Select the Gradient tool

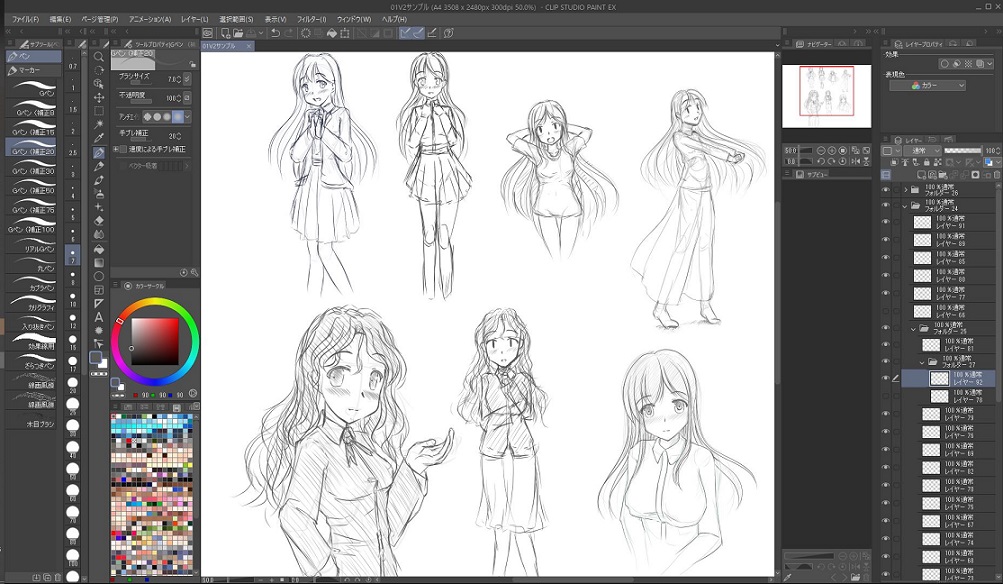(x=99, y=262)
